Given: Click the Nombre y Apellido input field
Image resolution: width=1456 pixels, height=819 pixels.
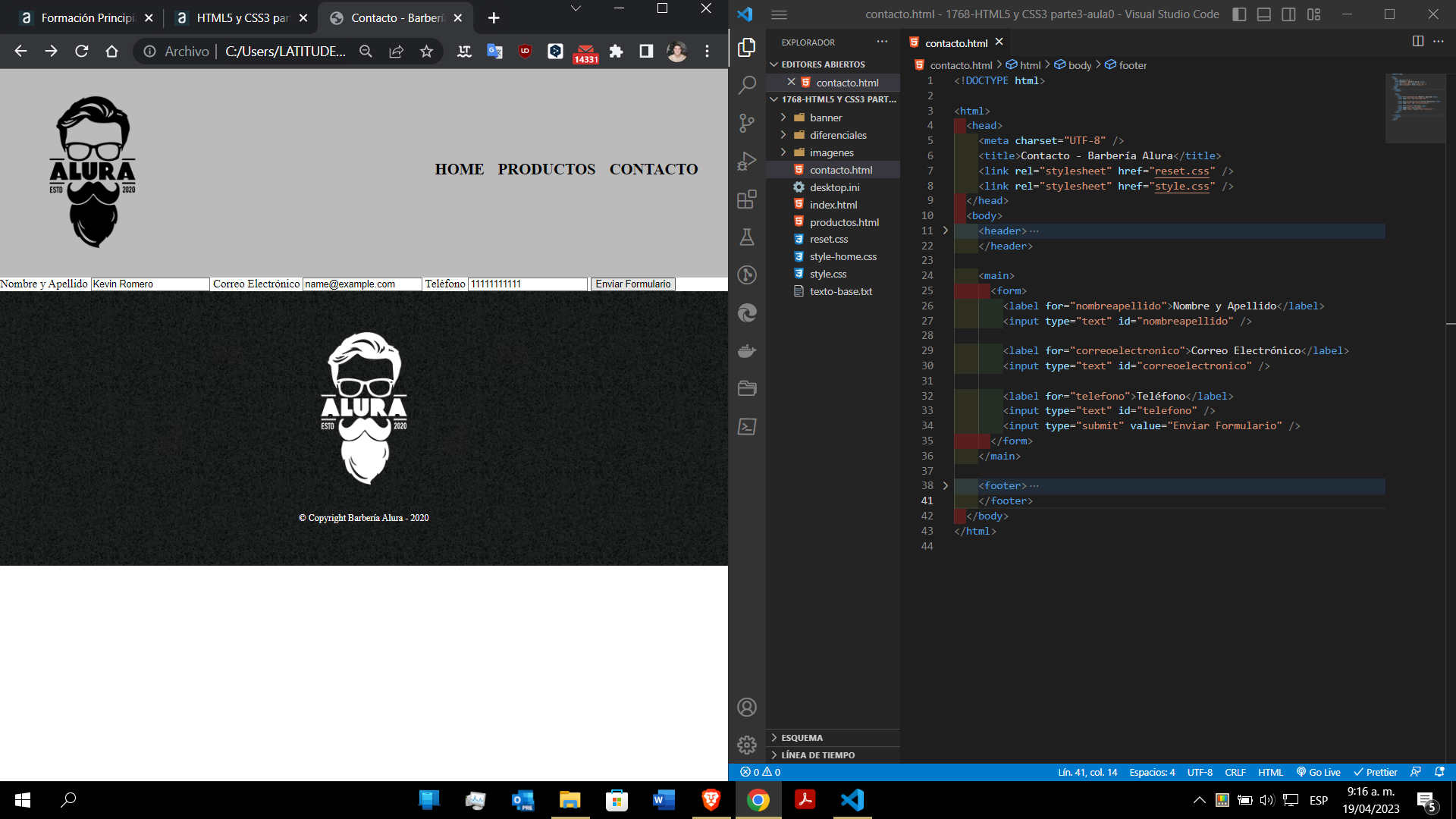Looking at the screenshot, I should pos(150,284).
